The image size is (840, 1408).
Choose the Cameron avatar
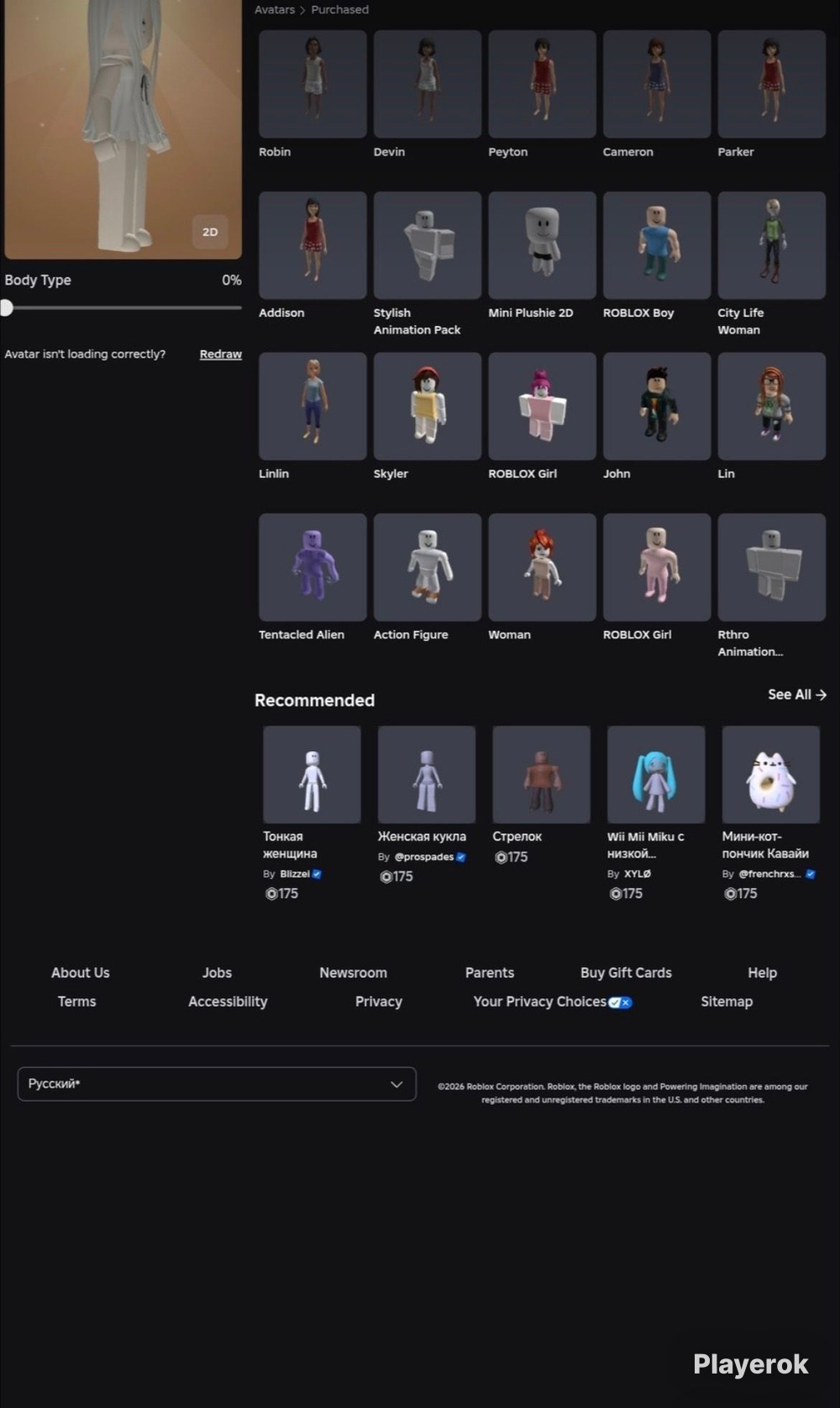657,84
